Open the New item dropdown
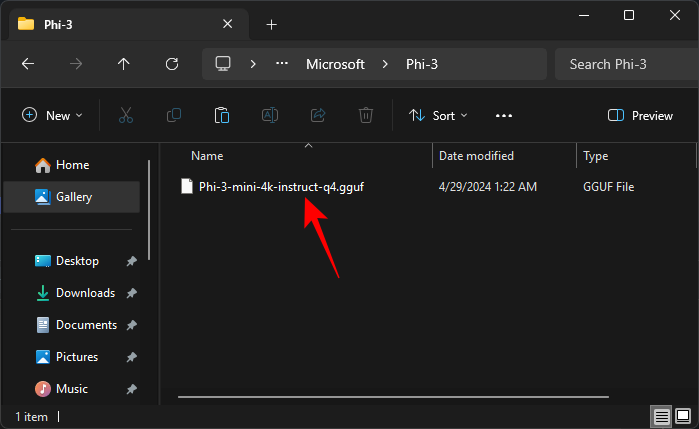The width and height of the screenshot is (699, 429). pos(52,116)
